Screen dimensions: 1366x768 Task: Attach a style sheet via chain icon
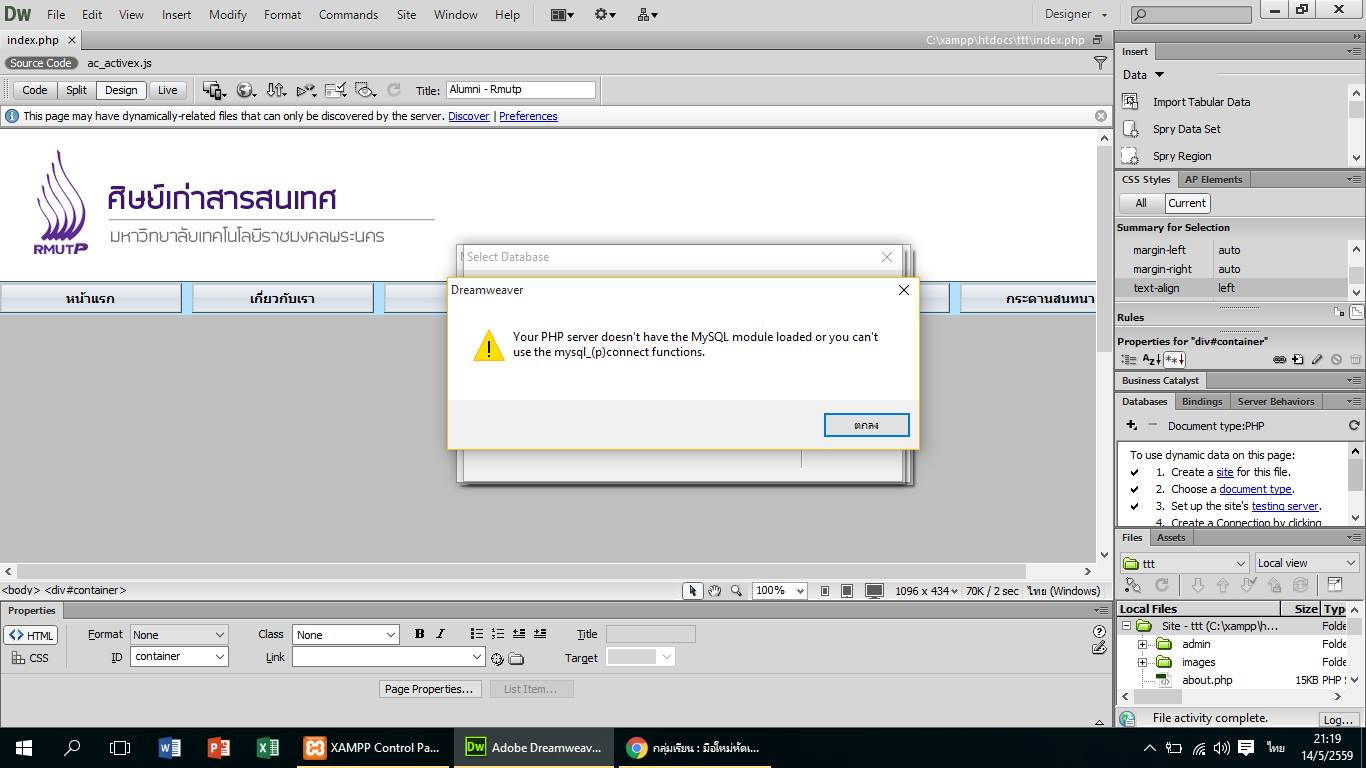tap(1280, 359)
